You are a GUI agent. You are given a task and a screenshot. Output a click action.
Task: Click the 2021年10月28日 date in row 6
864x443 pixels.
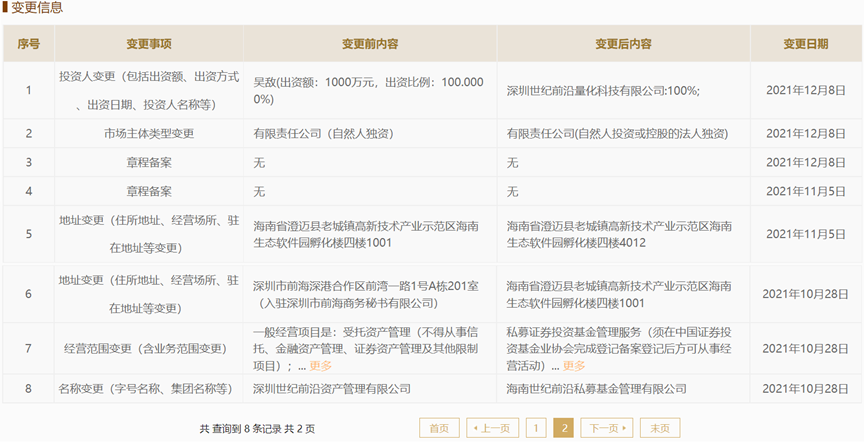point(806,294)
